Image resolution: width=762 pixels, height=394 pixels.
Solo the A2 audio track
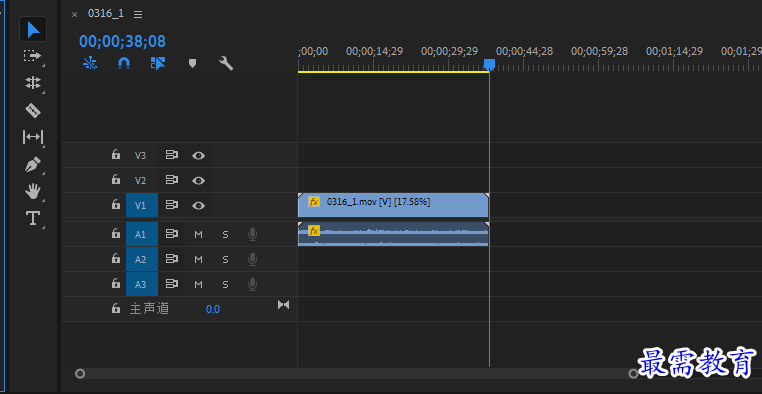225,259
